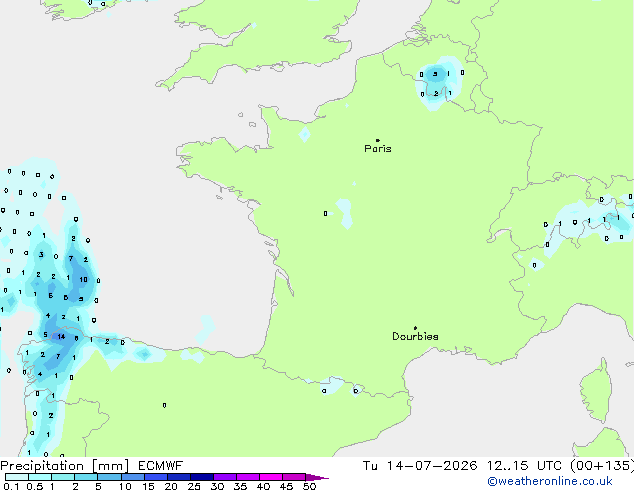Viewport: 634px width, 490px height.
Task: Click the black dot marker above Dourbies
Action: pyautogui.click(x=415, y=328)
